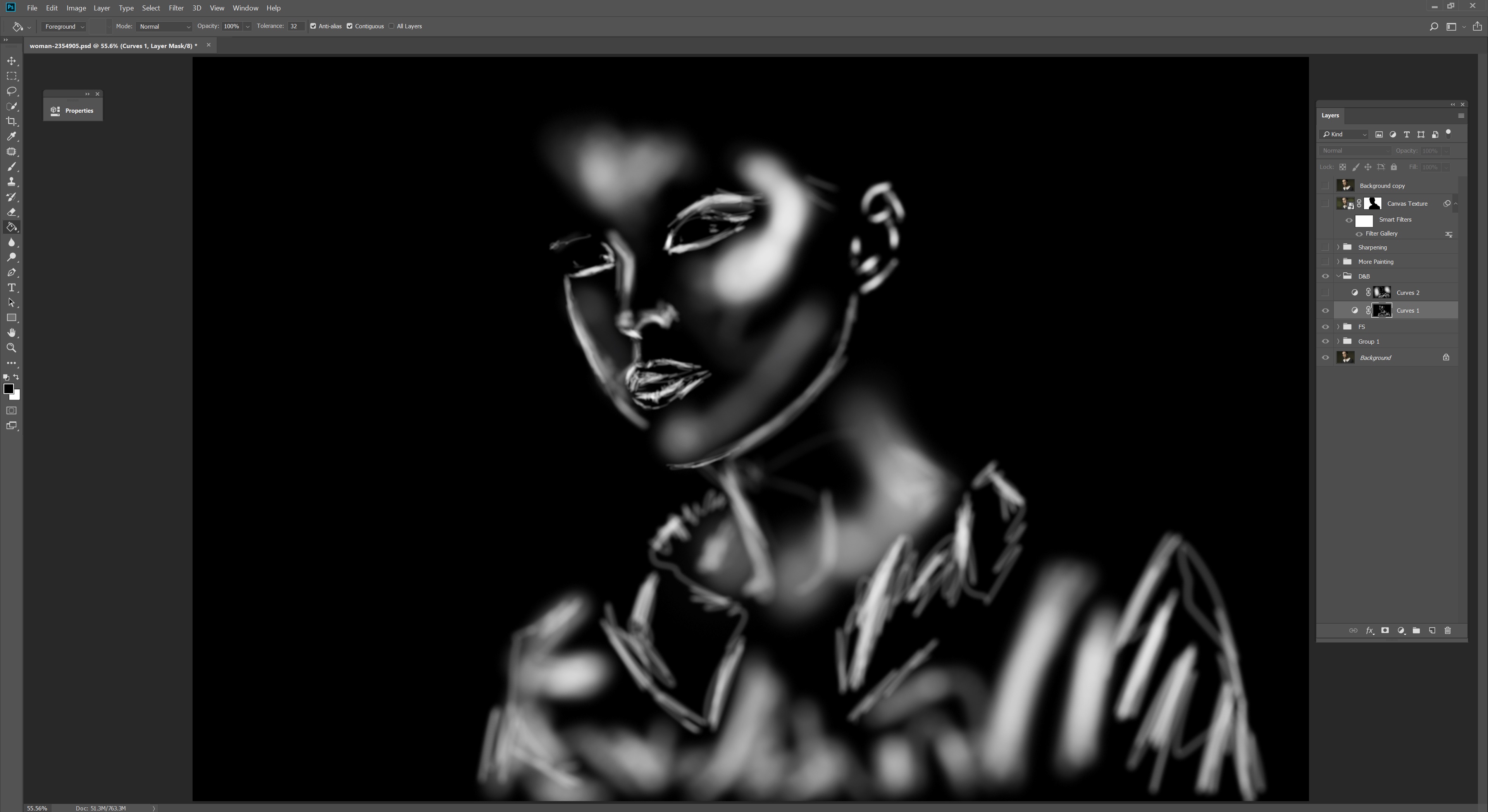Select the Move tool

pyautogui.click(x=12, y=61)
